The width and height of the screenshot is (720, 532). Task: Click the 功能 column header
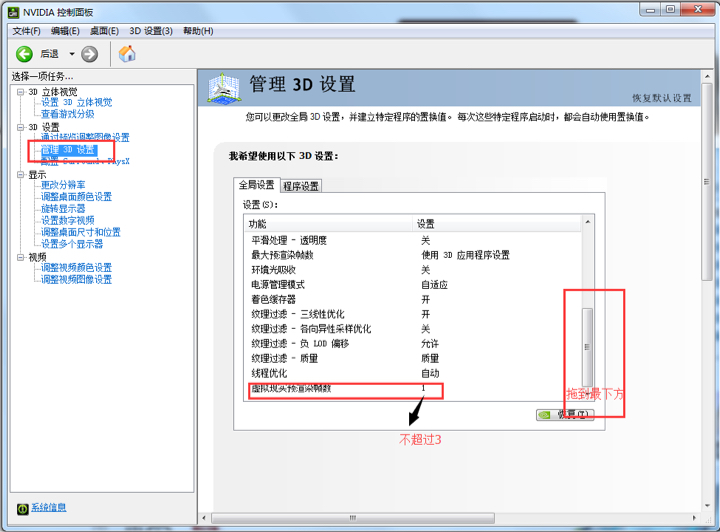(329, 224)
